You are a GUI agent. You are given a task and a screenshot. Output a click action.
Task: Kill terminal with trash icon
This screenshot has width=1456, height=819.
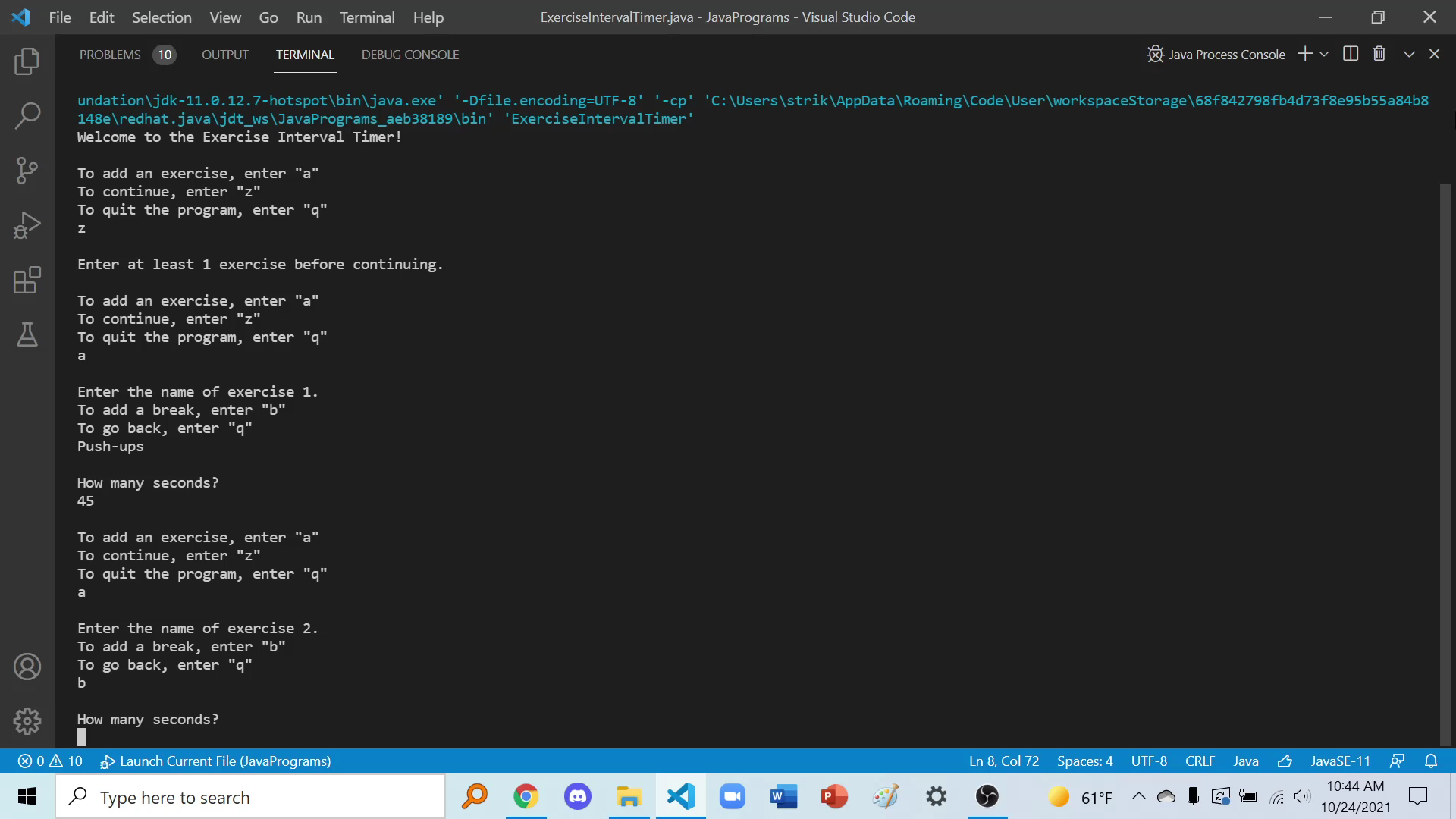click(x=1379, y=54)
